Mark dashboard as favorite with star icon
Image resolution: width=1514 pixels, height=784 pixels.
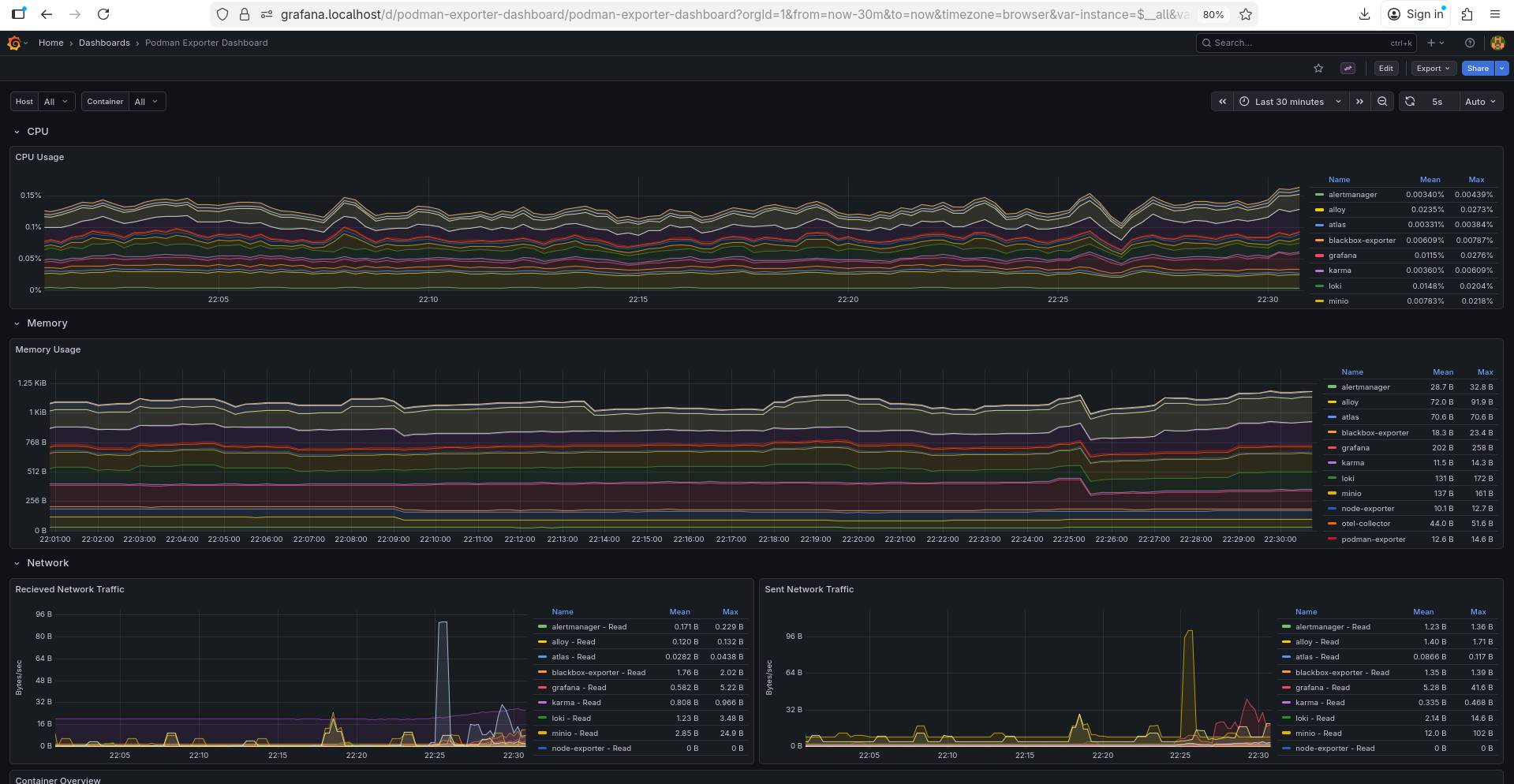(x=1318, y=69)
